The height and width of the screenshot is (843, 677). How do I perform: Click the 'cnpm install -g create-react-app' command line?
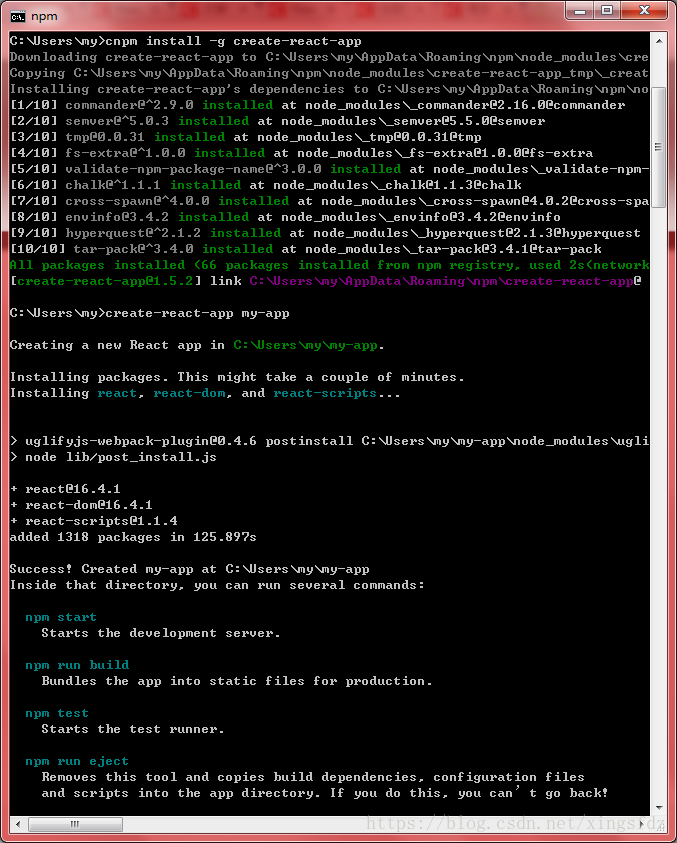pyautogui.click(x=186, y=41)
